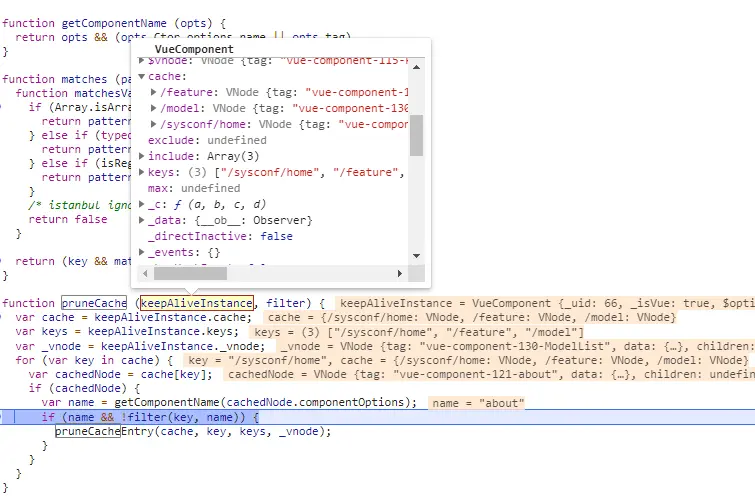
Task: Expand the include Array(3) property
Action: 142,156
